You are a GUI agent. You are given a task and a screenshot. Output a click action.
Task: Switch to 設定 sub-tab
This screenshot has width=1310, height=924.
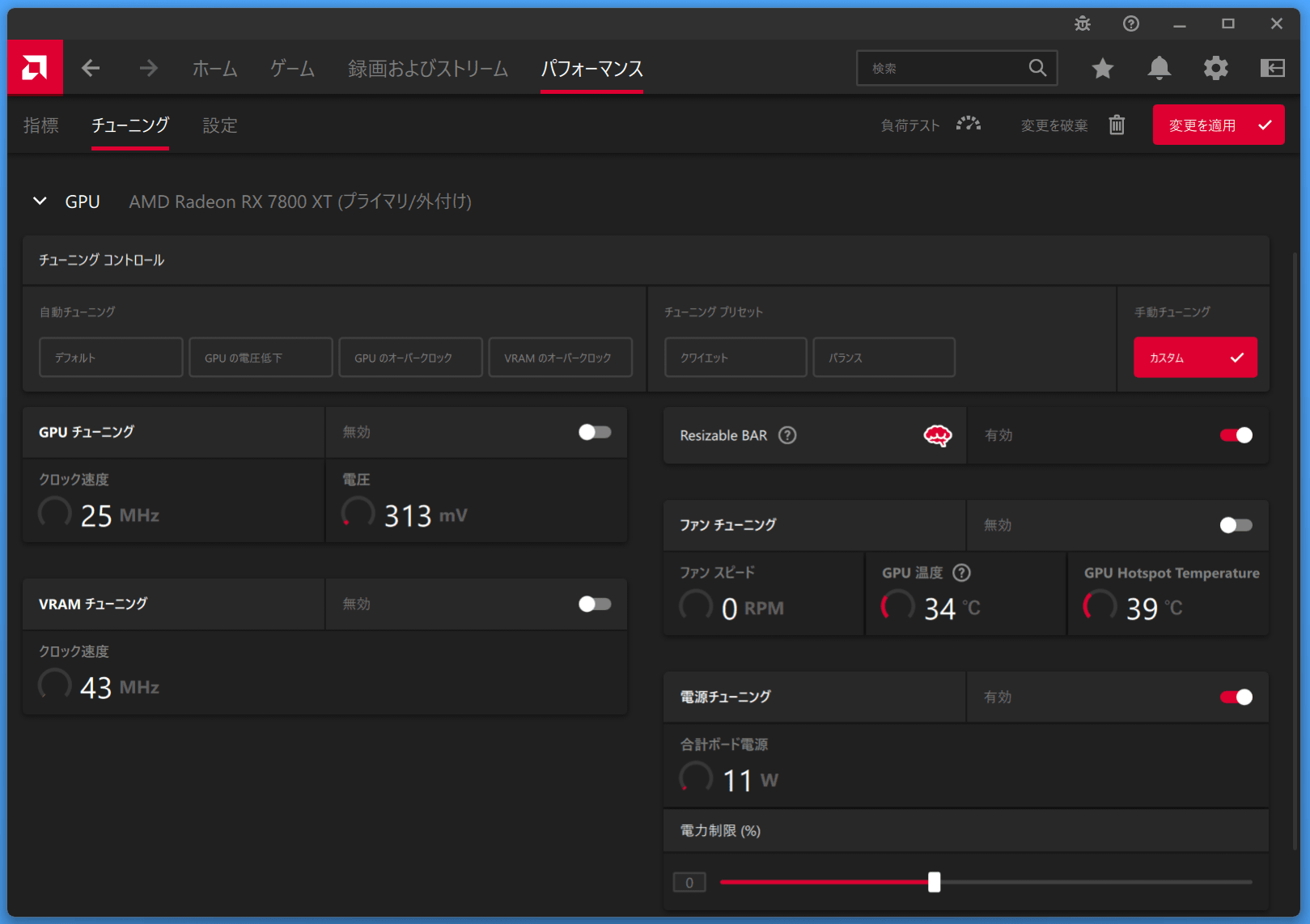click(220, 125)
